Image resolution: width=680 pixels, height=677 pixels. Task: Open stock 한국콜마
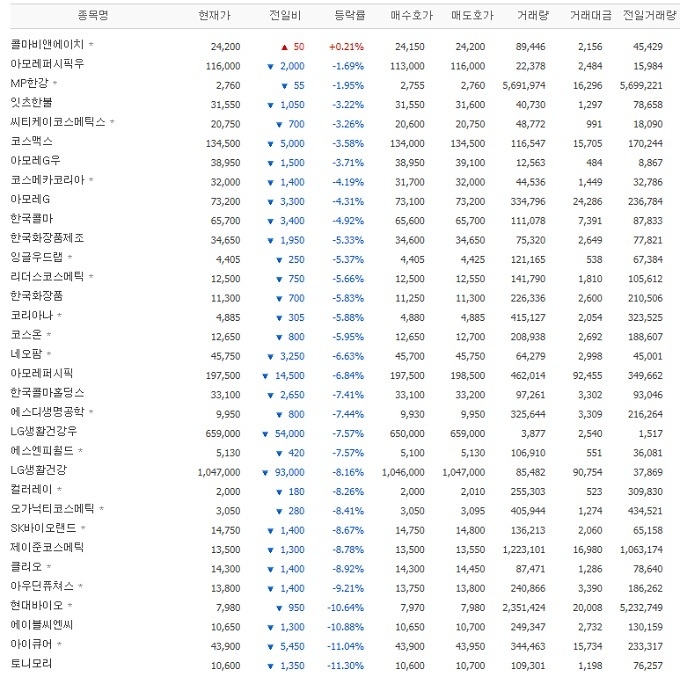(x=31, y=218)
